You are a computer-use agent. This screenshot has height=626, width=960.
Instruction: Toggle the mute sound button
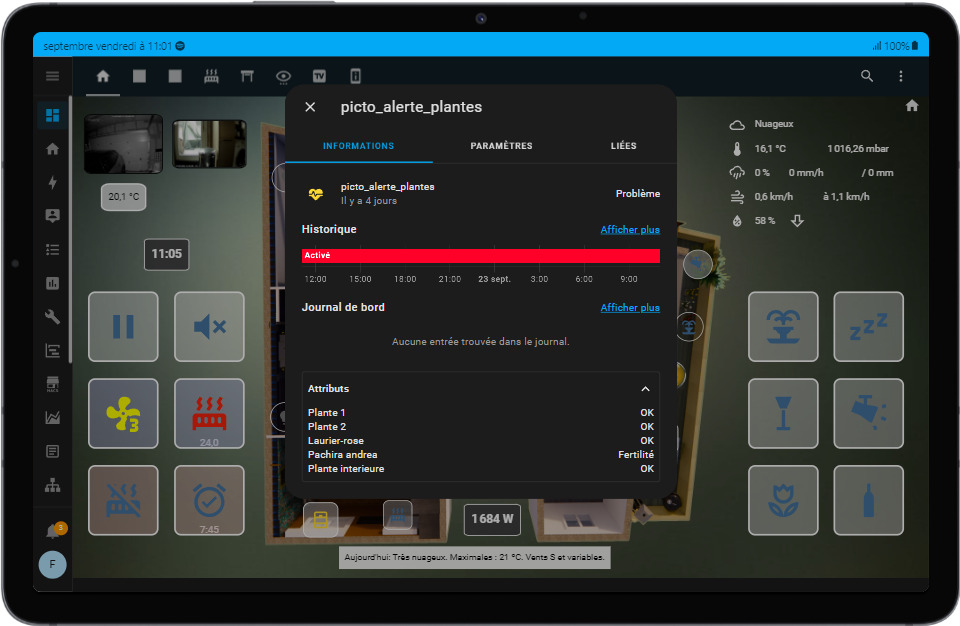coord(209,326)
